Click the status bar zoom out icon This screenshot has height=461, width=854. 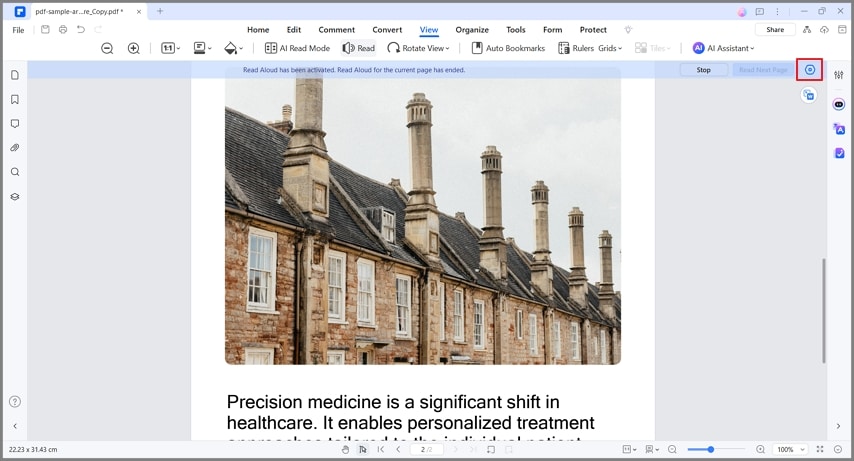pos(673,450)
